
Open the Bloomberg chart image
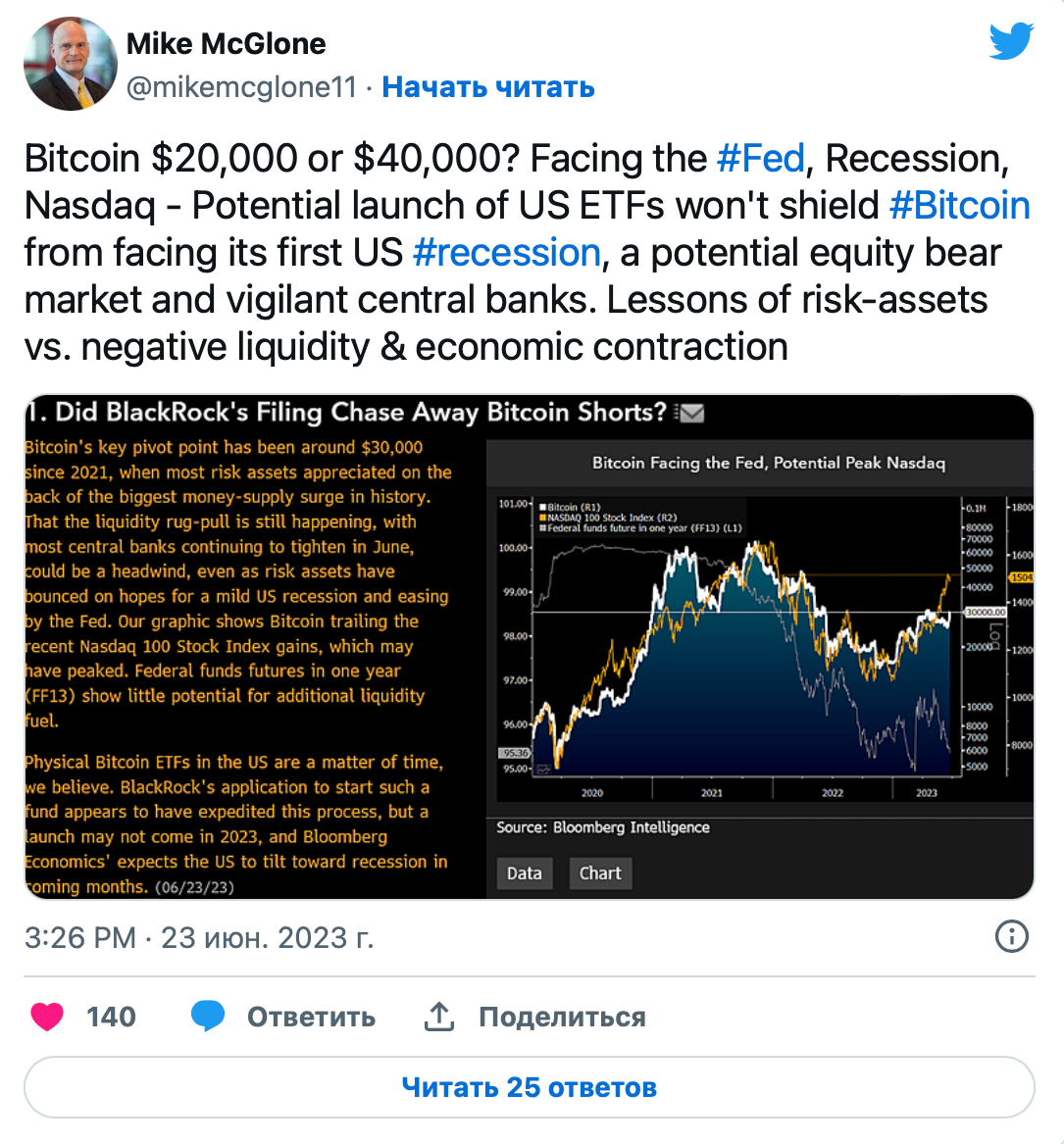coord(530,647)
